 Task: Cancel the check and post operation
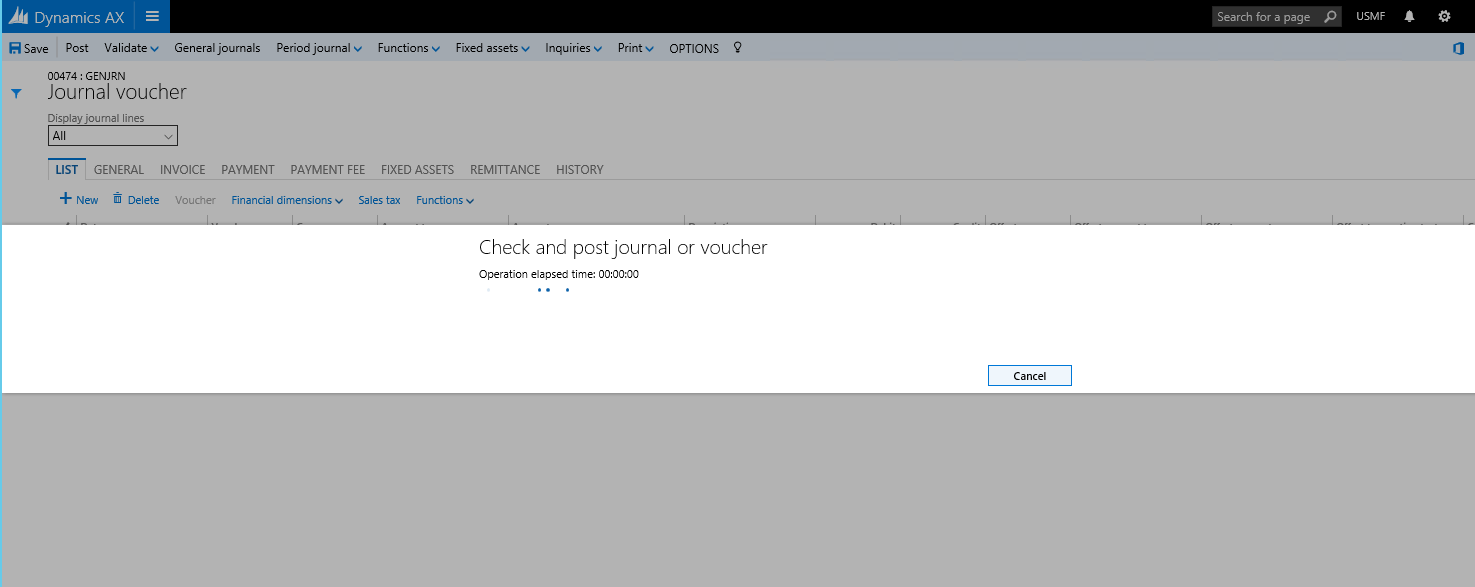(x=1029, y=376)
